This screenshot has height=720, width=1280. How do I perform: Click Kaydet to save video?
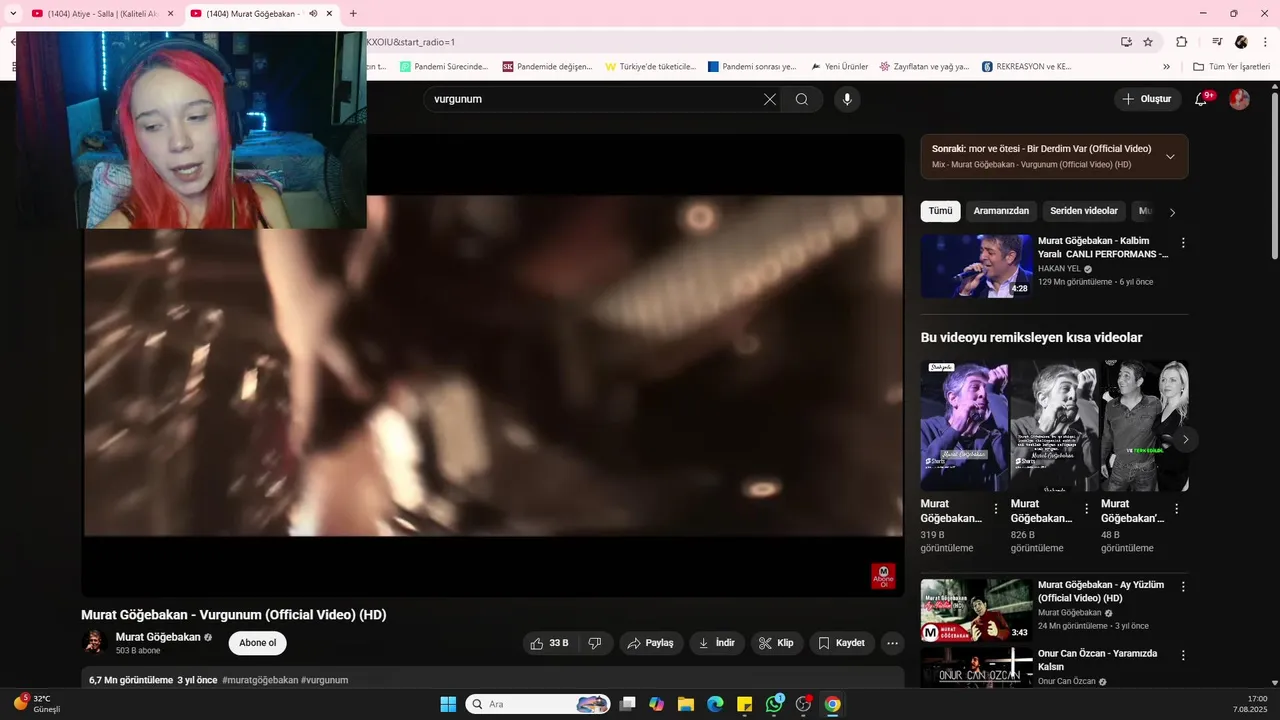[x=842, y=643]
